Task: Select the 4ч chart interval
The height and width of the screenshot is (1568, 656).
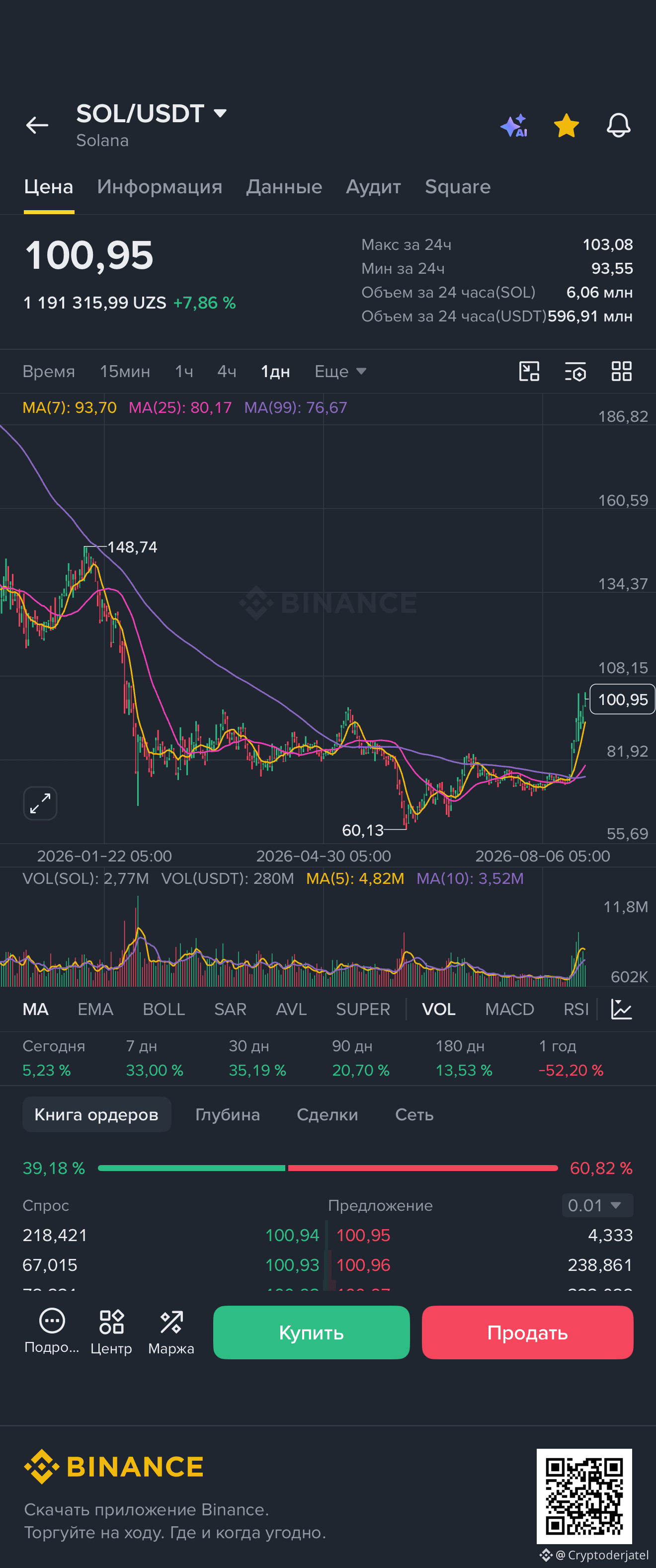Action: [x=227, y=371]
